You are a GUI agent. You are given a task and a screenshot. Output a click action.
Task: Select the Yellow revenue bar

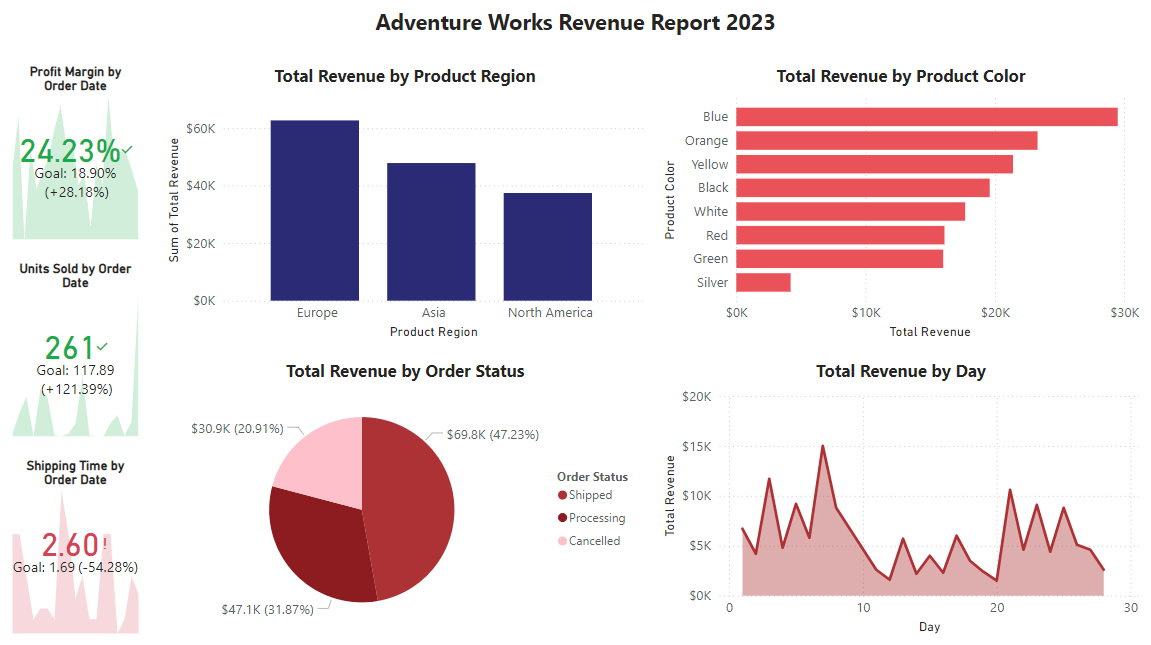[874, 164]
